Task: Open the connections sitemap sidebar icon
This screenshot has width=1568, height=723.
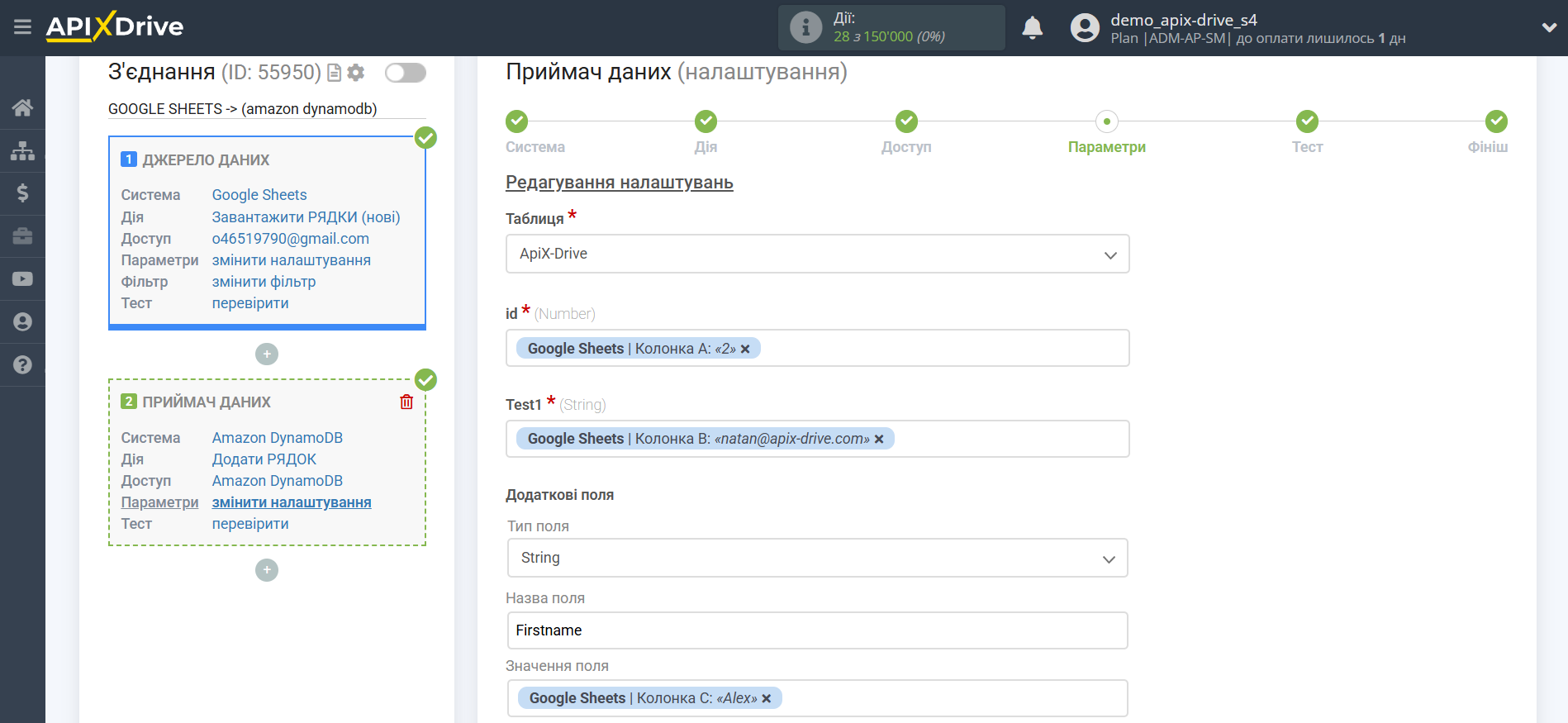Action: click(x=22, y=150)
